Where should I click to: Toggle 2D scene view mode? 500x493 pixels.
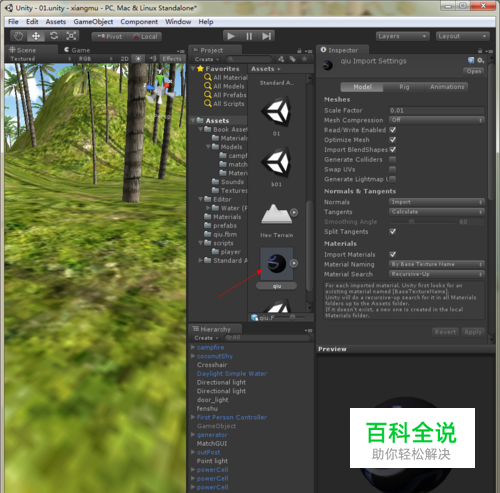[x=124, y=59]
